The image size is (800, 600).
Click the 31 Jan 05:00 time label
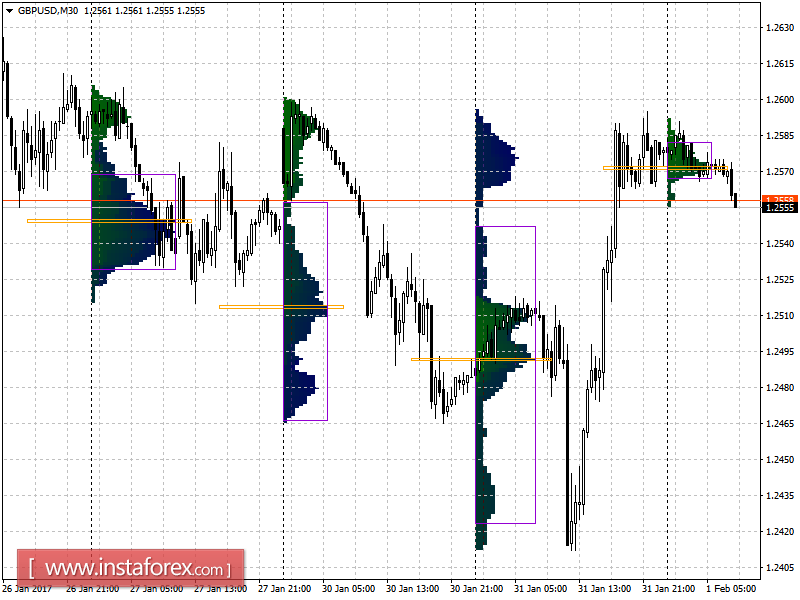click(540, 589)
